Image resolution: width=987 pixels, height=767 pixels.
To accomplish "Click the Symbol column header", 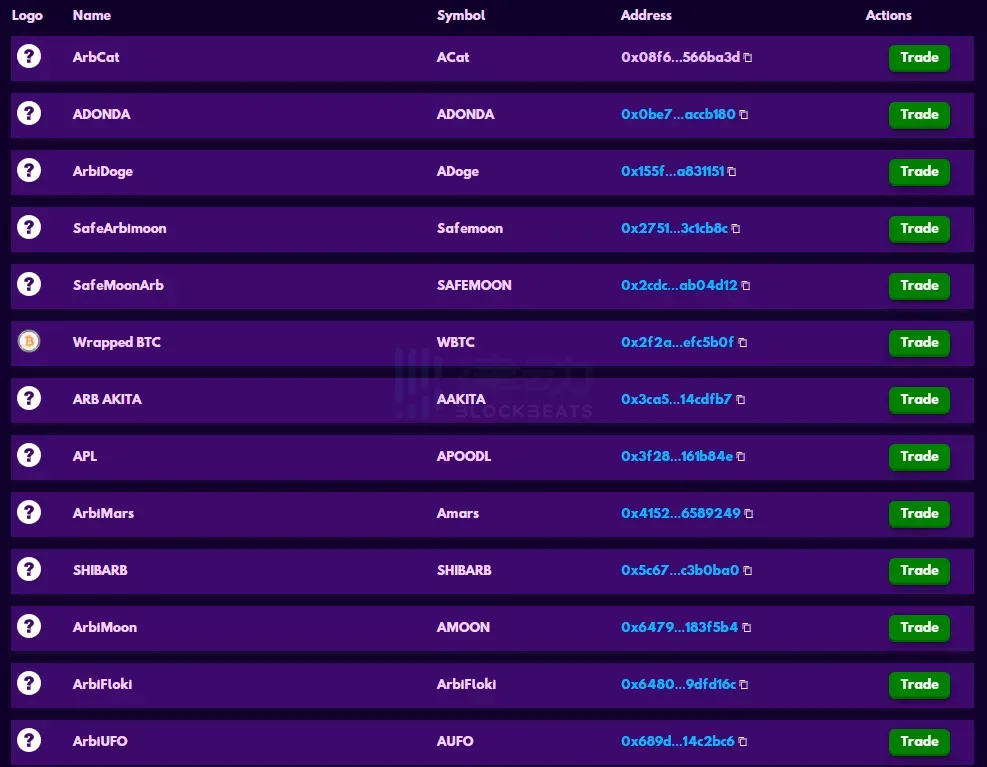I will coord(461,15).
